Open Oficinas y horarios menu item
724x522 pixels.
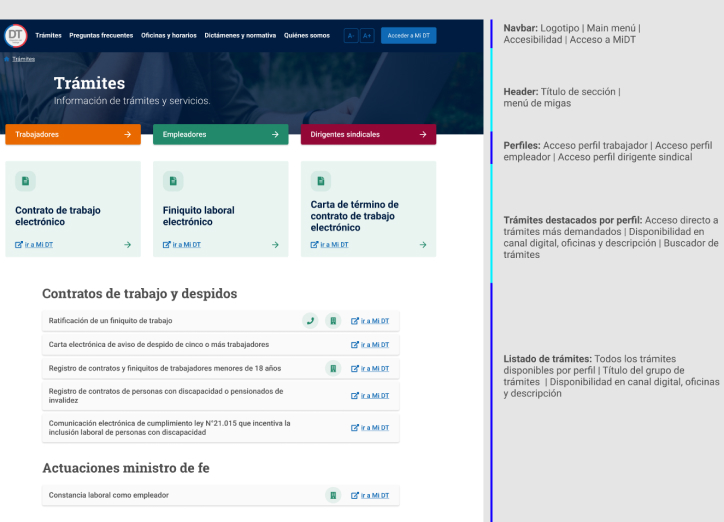click(x=169, y=36)
